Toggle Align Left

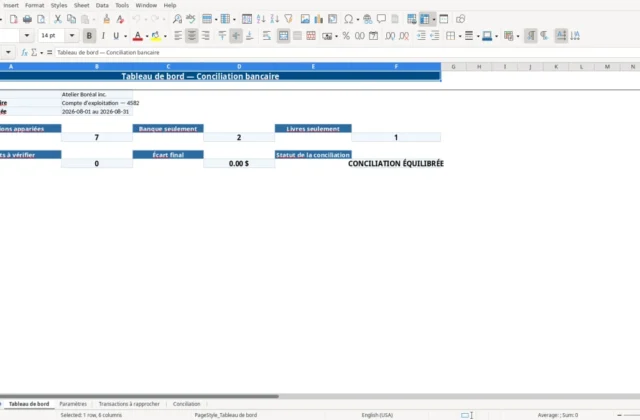[178, 36]
